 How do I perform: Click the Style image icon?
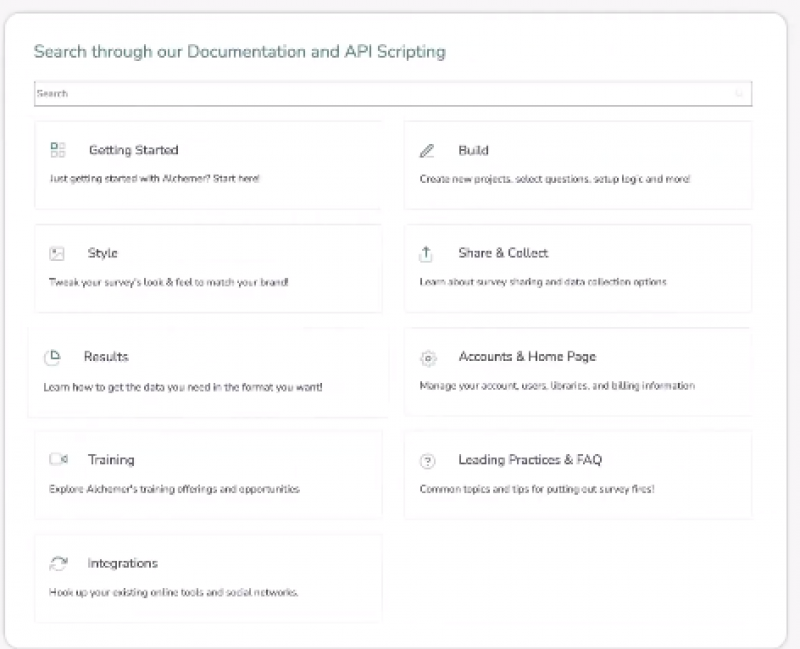coord(58,254)
